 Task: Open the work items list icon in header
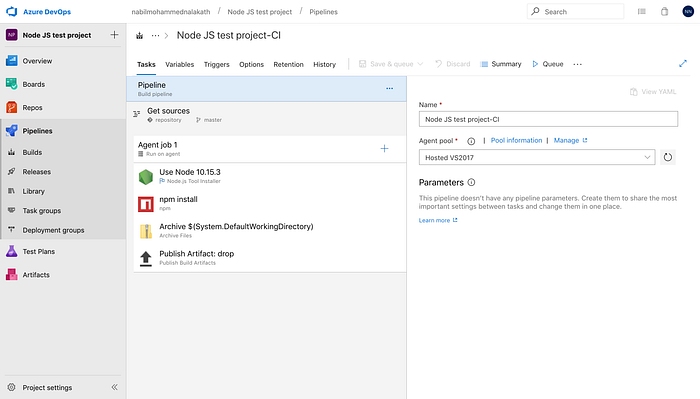642,12
